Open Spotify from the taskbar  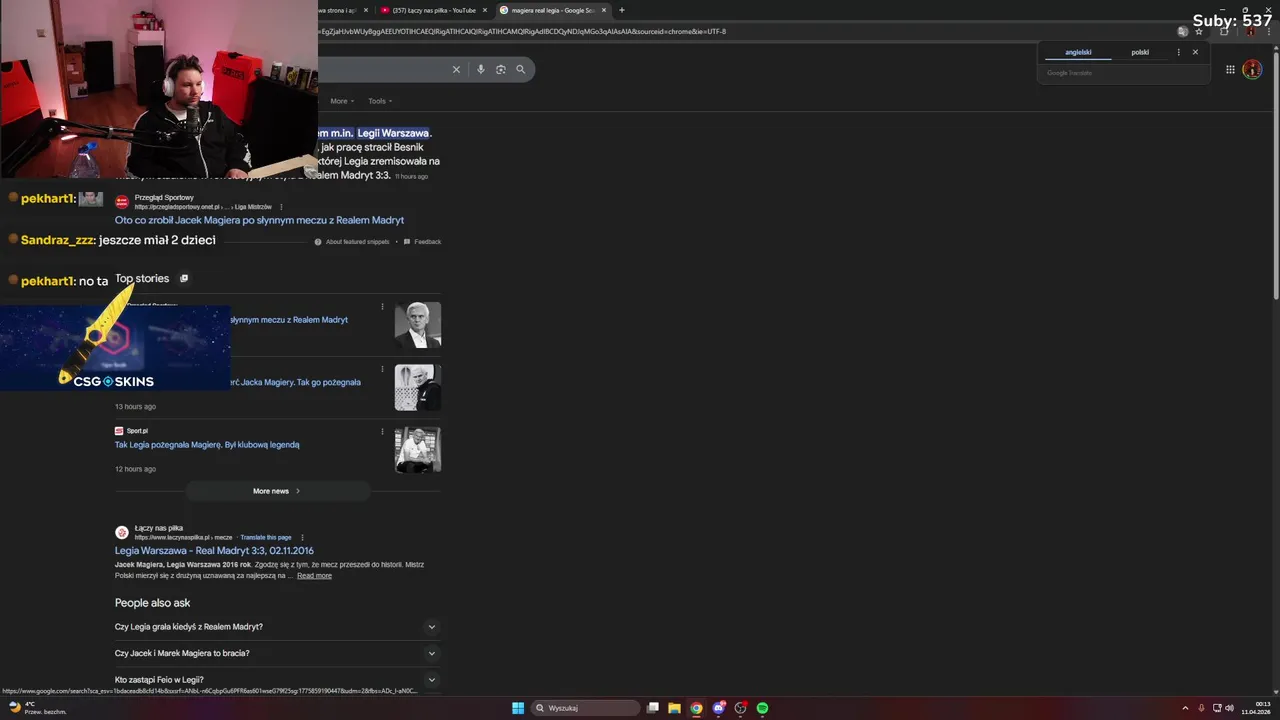point(763,708)
